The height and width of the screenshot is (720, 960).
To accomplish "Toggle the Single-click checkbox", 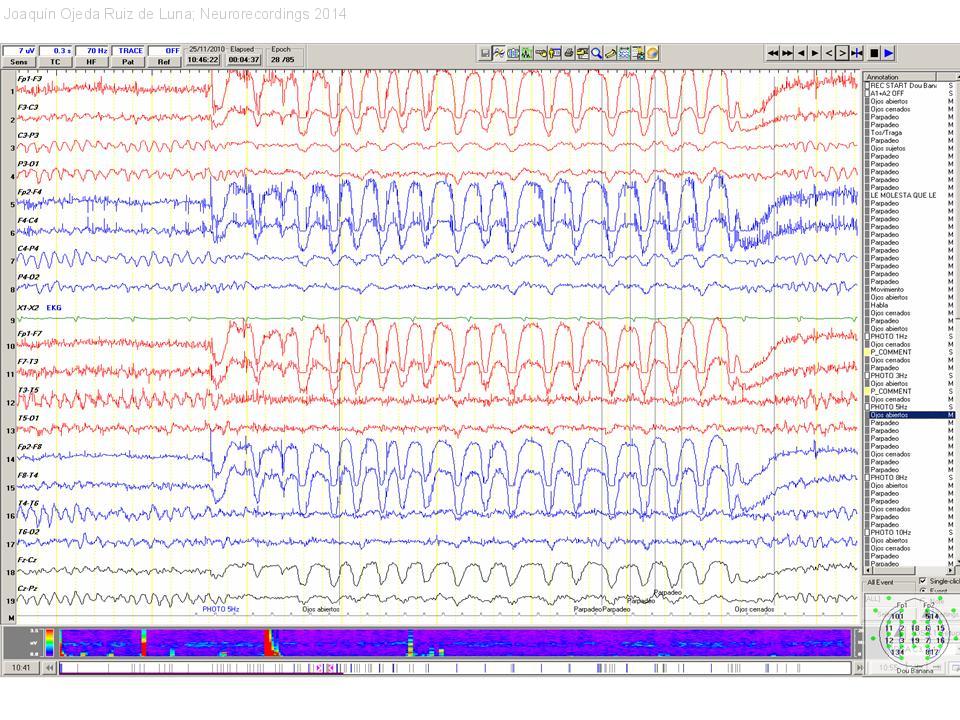I will [x=922, y=581].
